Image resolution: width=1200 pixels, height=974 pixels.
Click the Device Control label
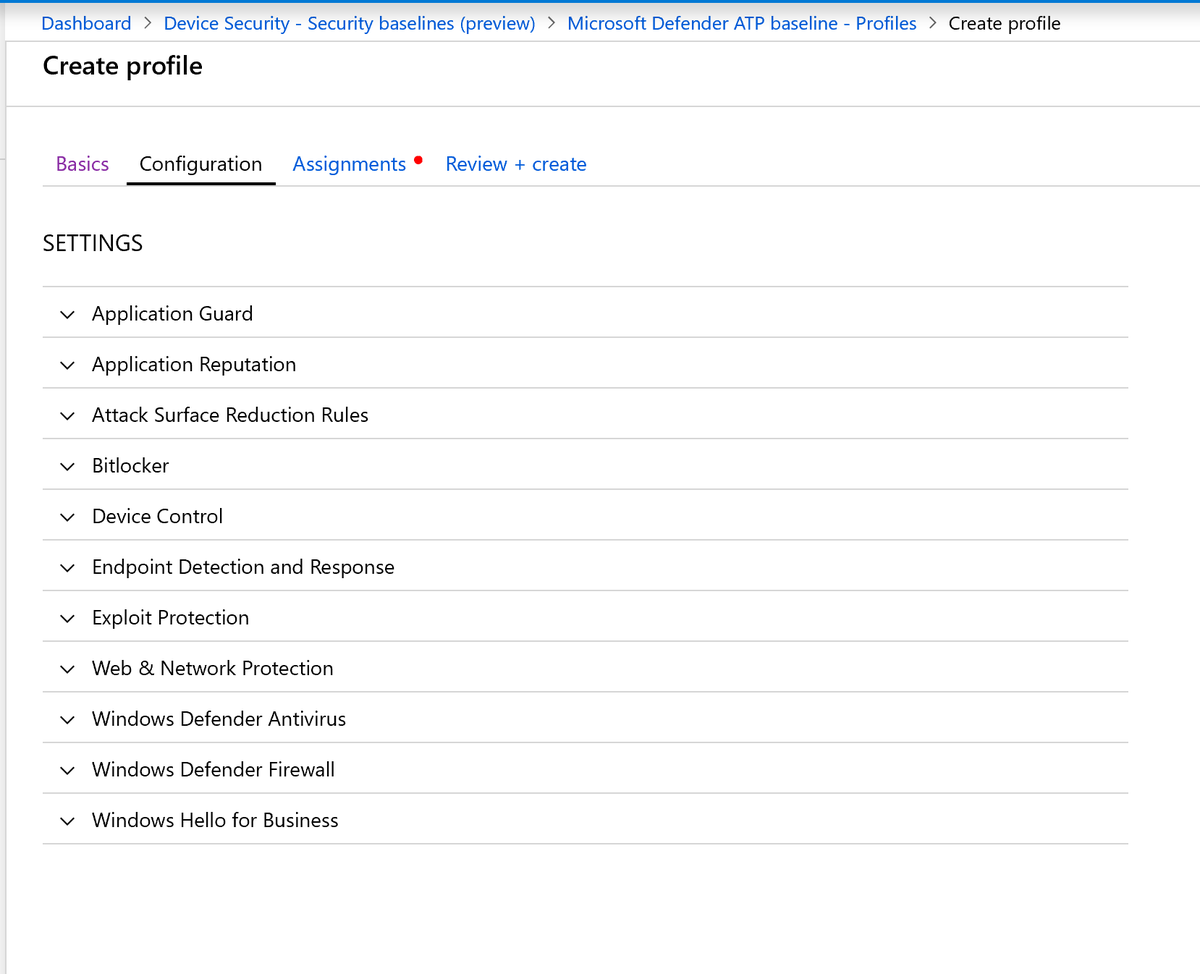click(157, 517)
